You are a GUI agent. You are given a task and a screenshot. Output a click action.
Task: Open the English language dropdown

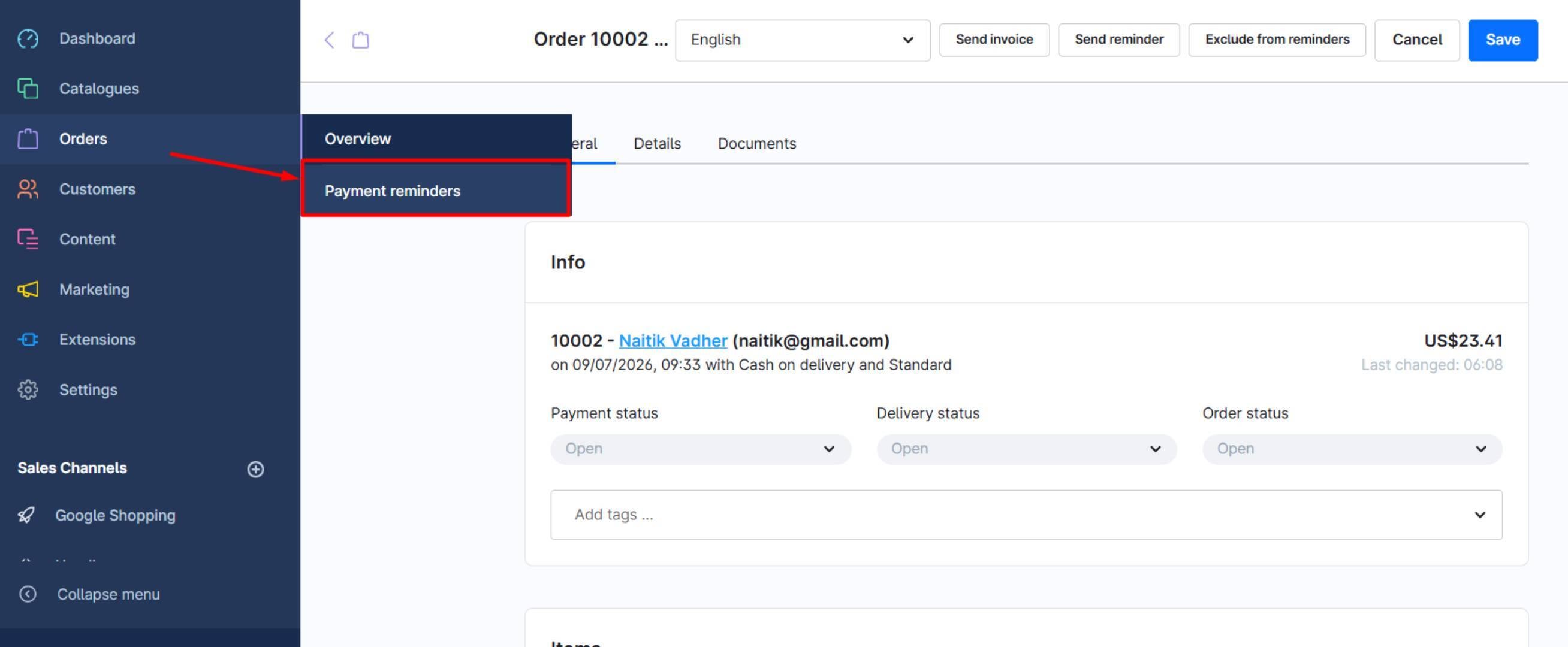coord(802,40)
